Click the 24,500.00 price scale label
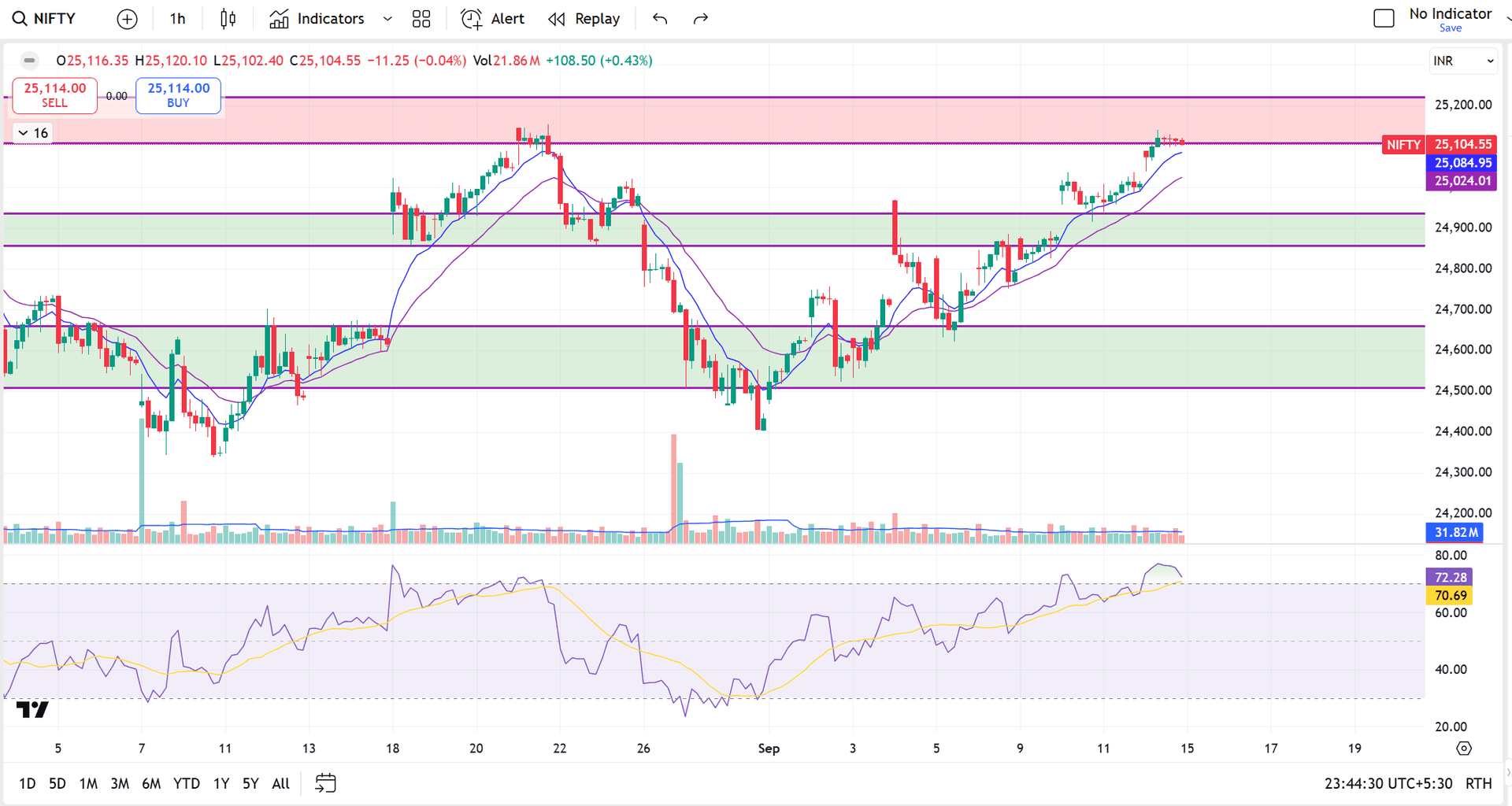Screen dimensions: 1512x806 pos(1462,390)
